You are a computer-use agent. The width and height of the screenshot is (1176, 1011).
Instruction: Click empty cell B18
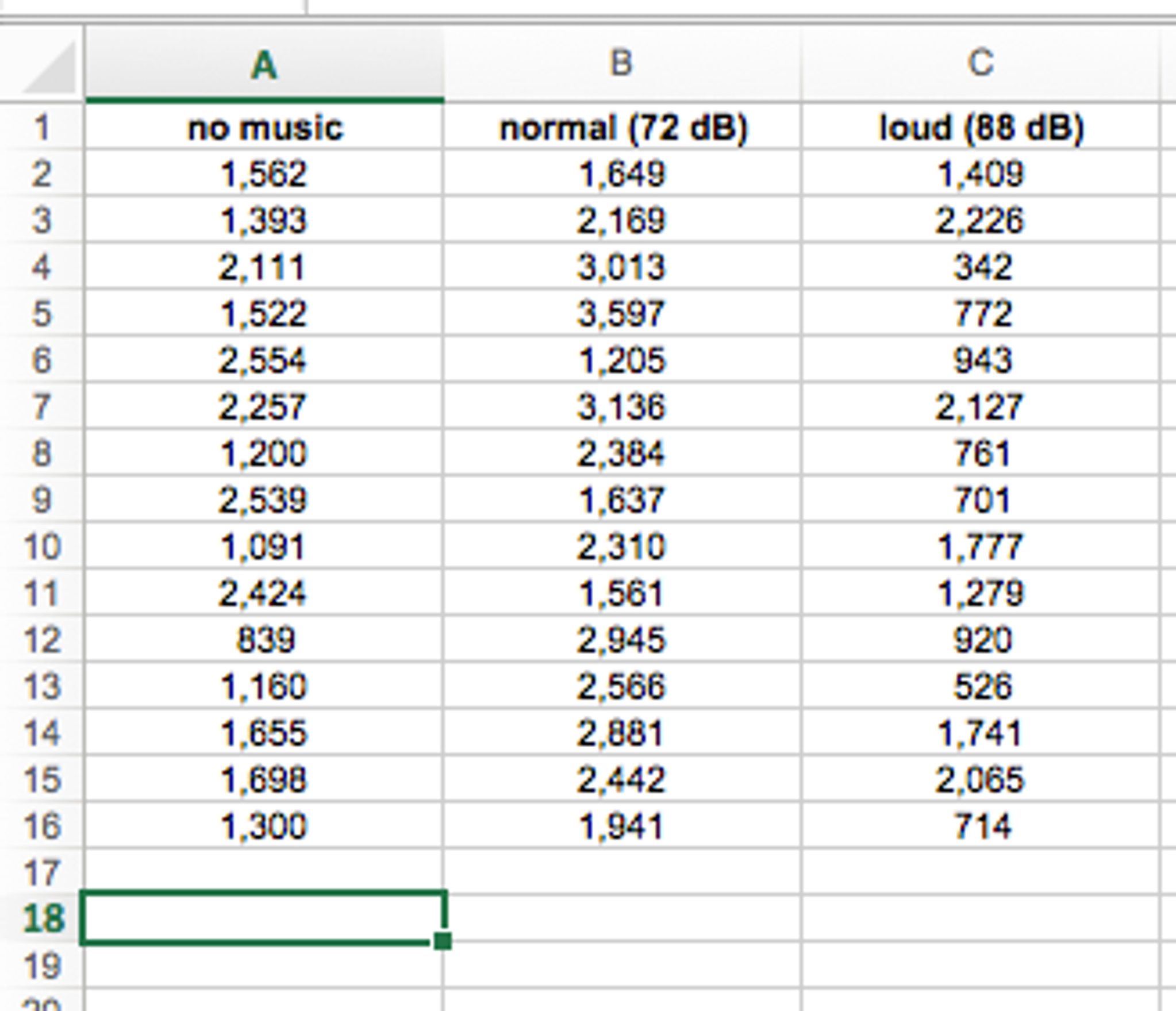pyautogui.click(x=622, y=918)
